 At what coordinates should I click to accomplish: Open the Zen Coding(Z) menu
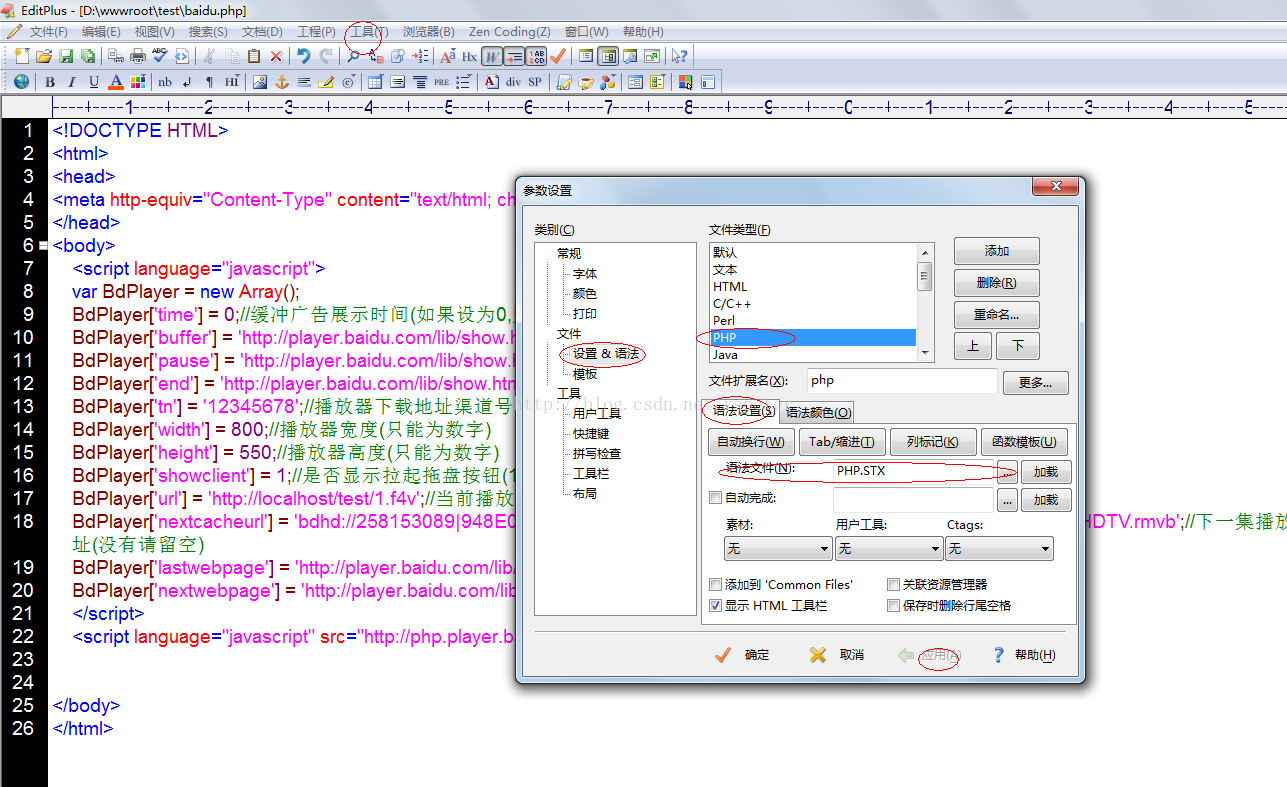coord(510,32)
